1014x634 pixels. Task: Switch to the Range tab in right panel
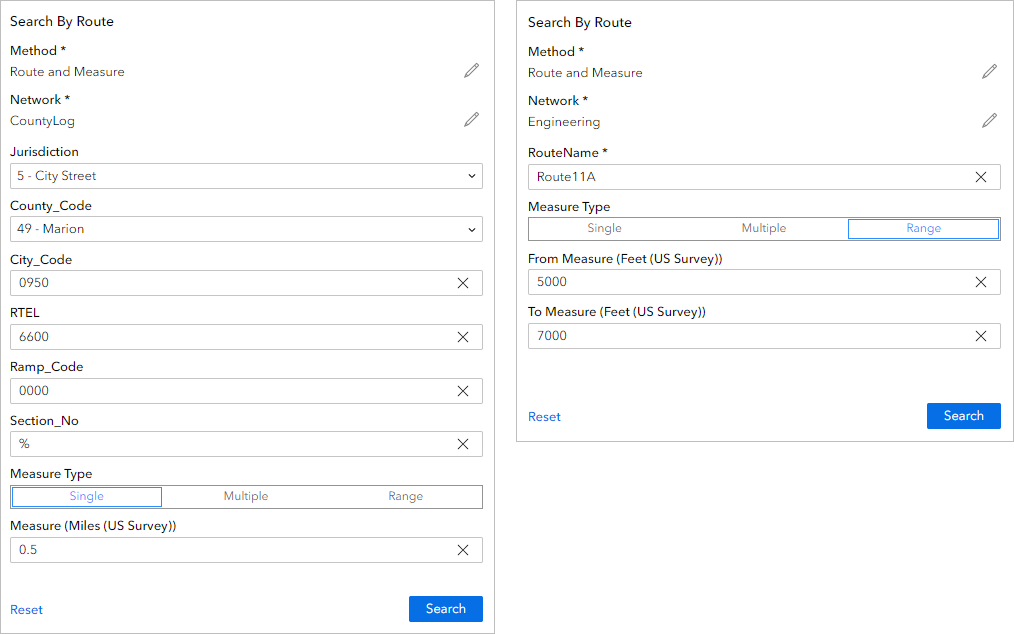tap(922, 228)
